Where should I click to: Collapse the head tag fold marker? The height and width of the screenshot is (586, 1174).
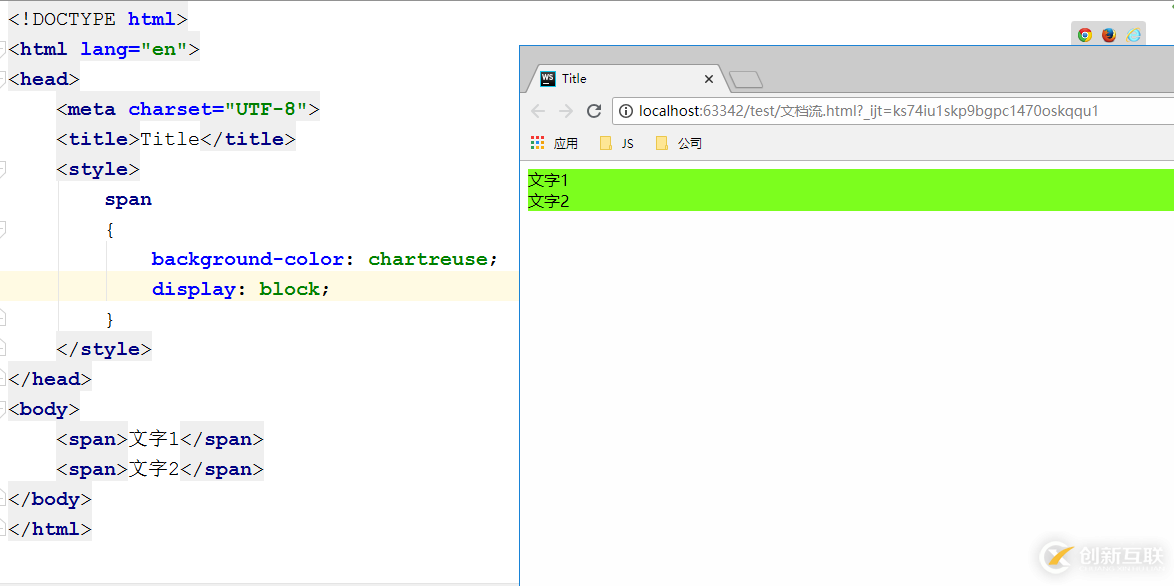[3, 79]
